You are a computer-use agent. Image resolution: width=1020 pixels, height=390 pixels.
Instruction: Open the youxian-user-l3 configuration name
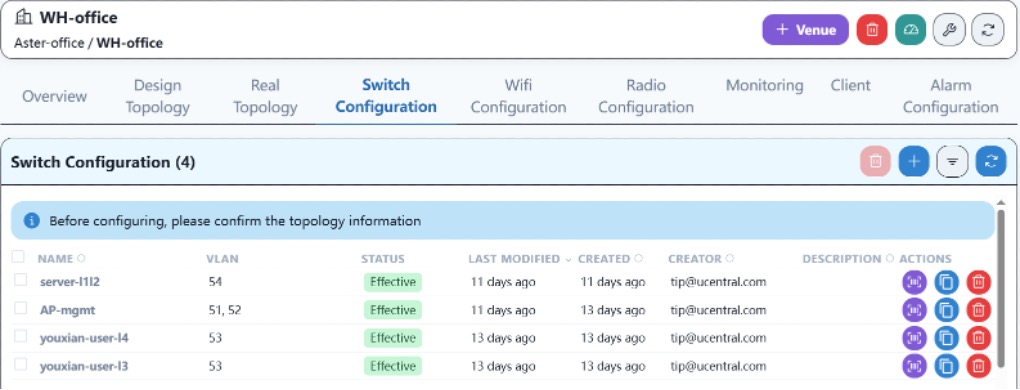(84, 366)
